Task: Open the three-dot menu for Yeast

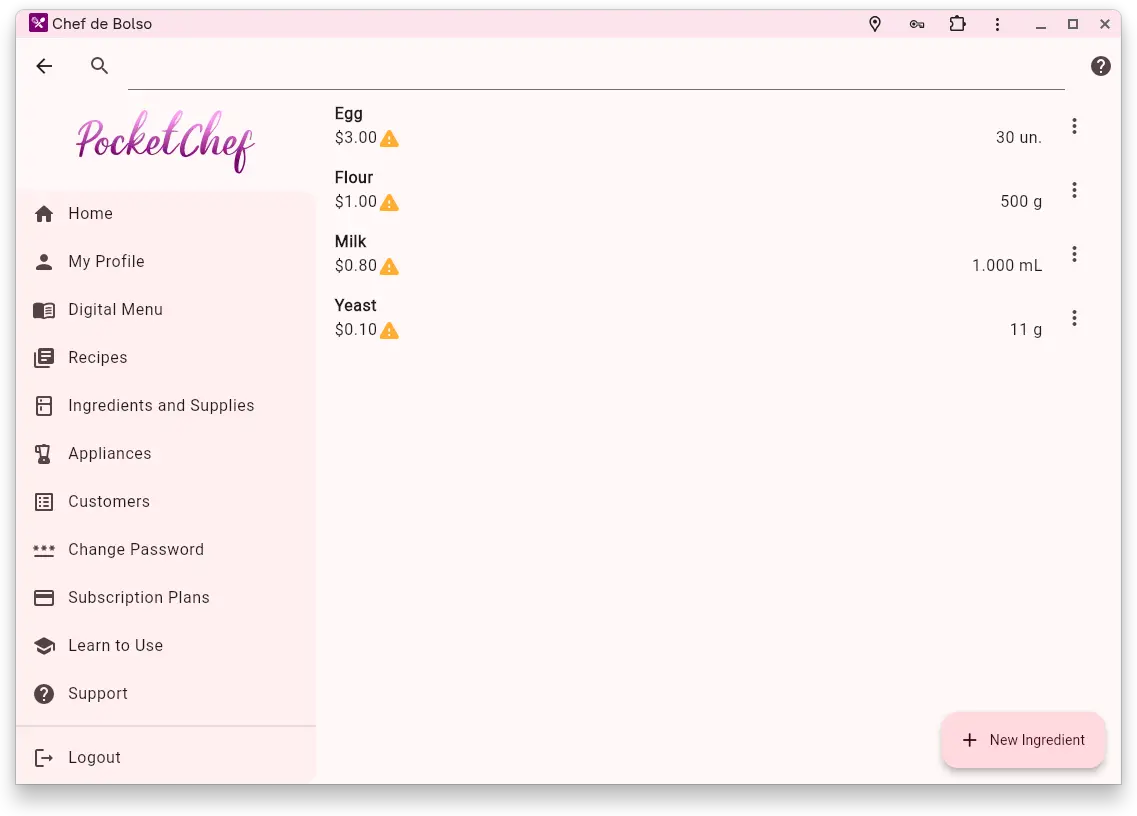Action: coord(1074,318)
